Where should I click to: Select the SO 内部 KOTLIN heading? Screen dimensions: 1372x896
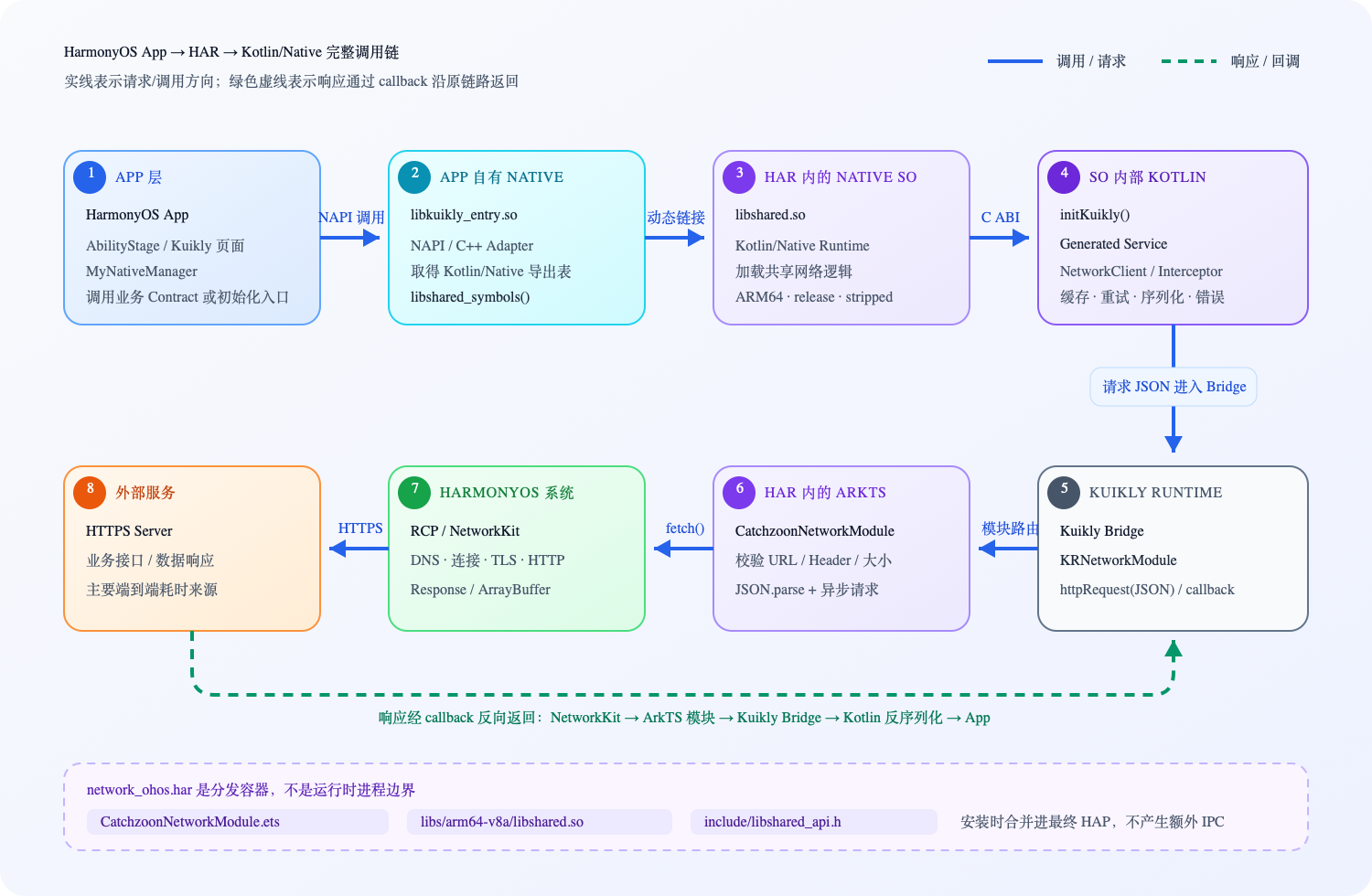click(x=1148, y=177)
